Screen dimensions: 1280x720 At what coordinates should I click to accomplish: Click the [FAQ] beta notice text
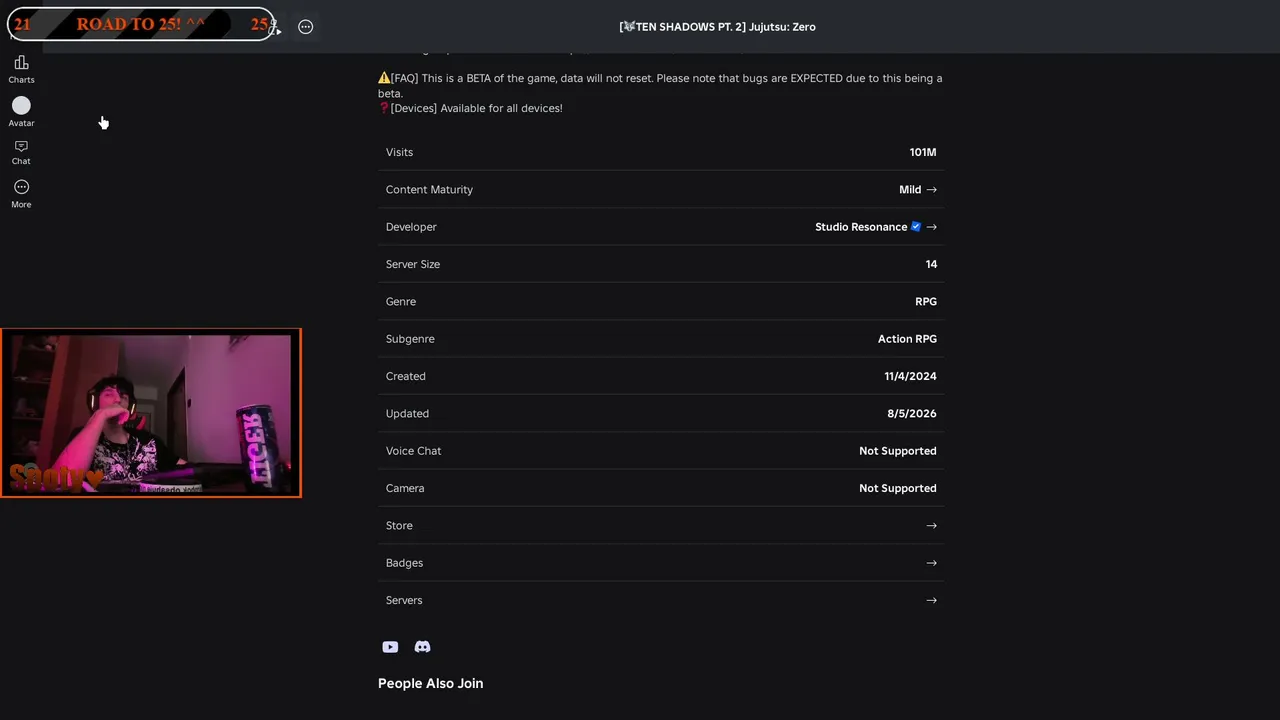click(660, 86)
